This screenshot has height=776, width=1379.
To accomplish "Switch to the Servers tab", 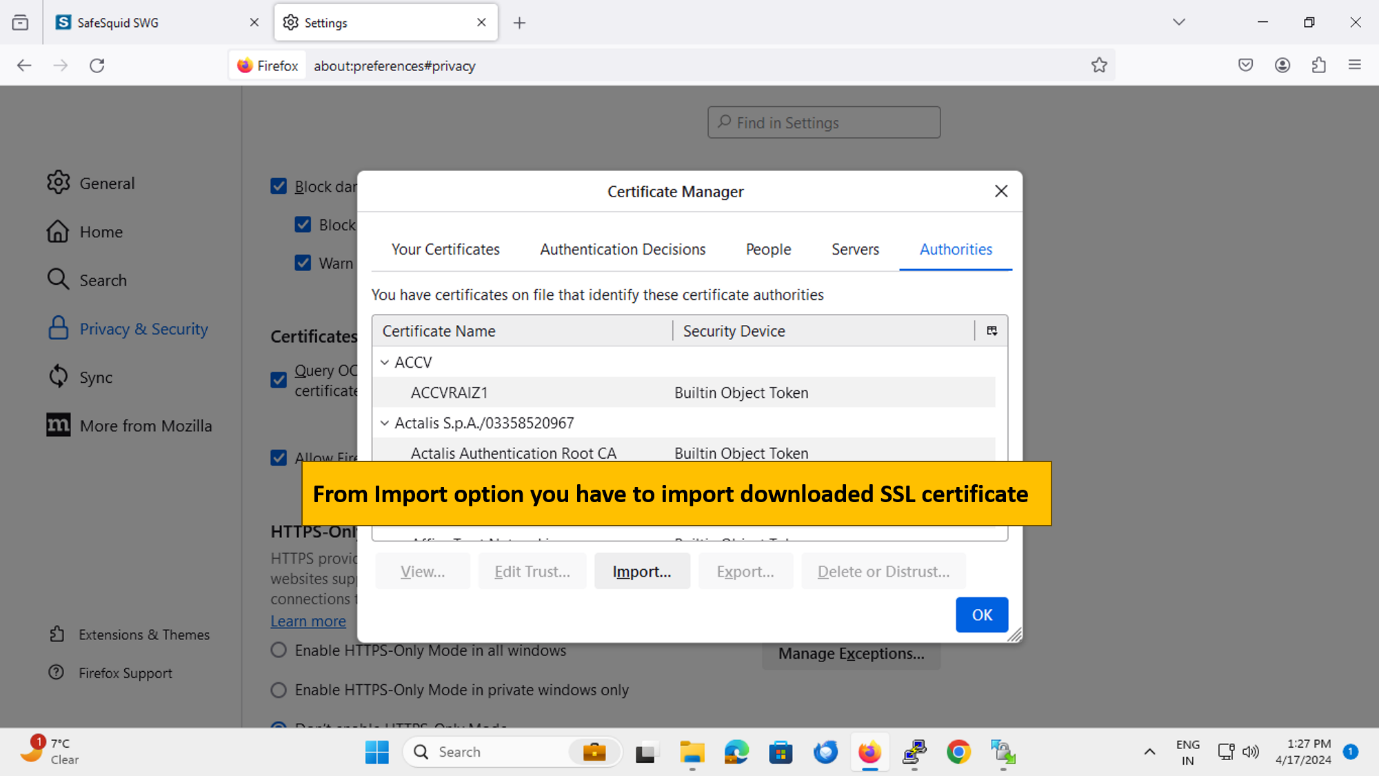I will coord(855,250).
